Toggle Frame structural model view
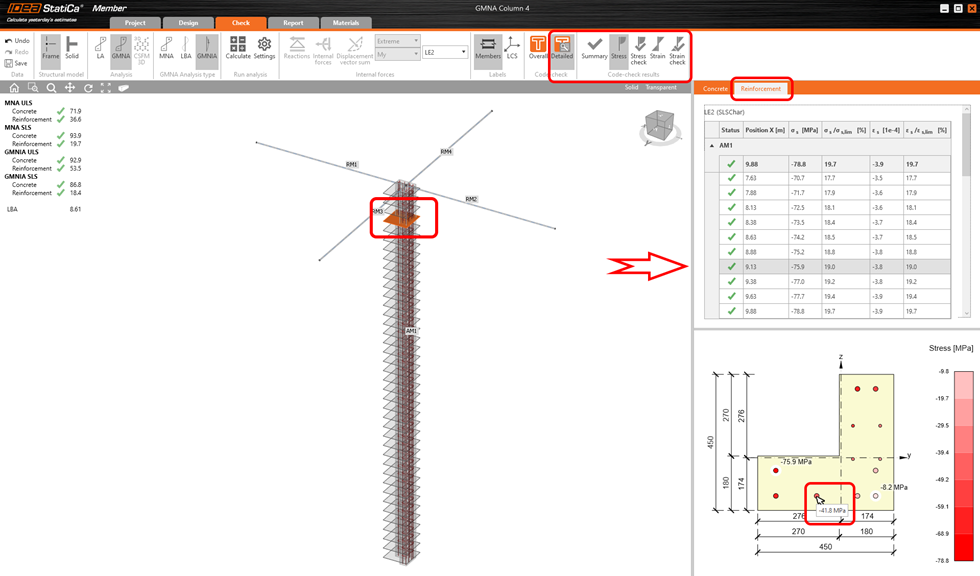The image size is (980, 576). [50, 48]
